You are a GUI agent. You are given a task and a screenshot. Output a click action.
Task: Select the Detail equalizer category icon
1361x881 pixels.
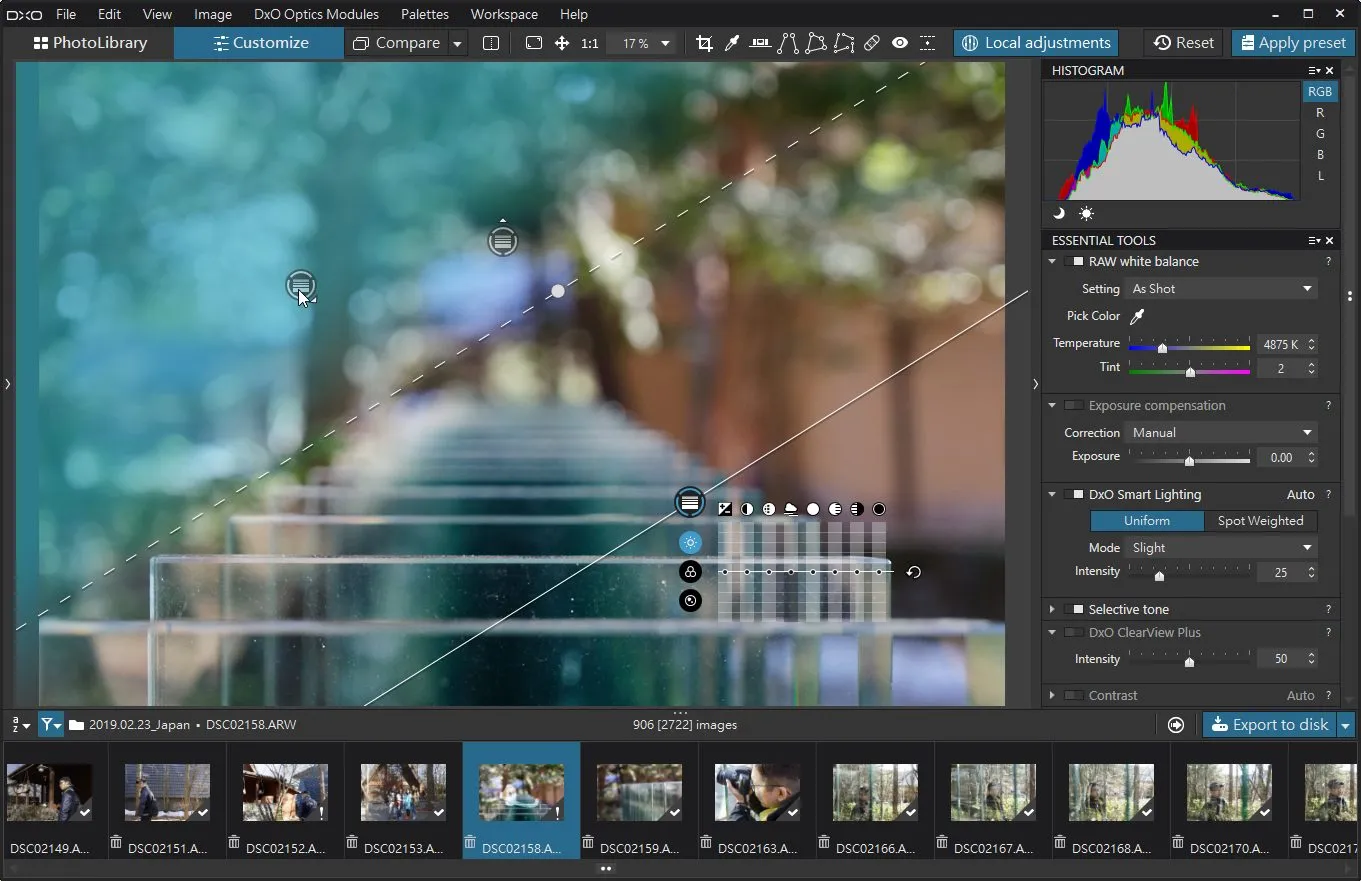click(x=690, y=601)
